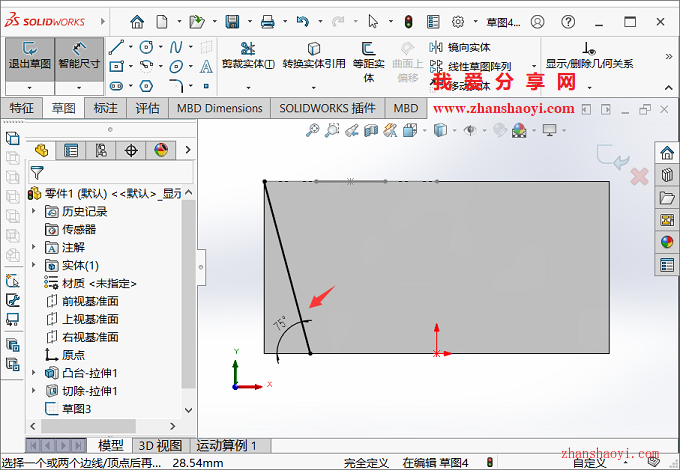Select the Ellipse sketch tool
The height and width of the screenshot is (470, 680).
[x=176, y=66]
